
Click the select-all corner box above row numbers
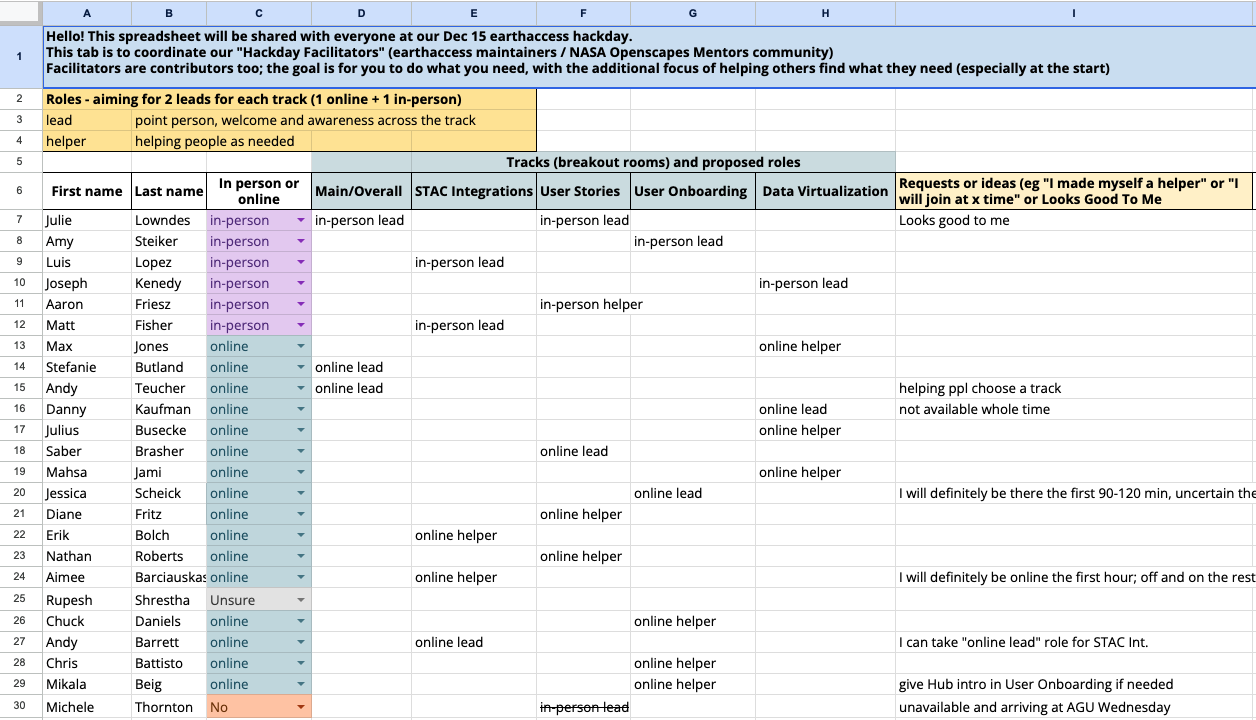click(x=19, y=13)
